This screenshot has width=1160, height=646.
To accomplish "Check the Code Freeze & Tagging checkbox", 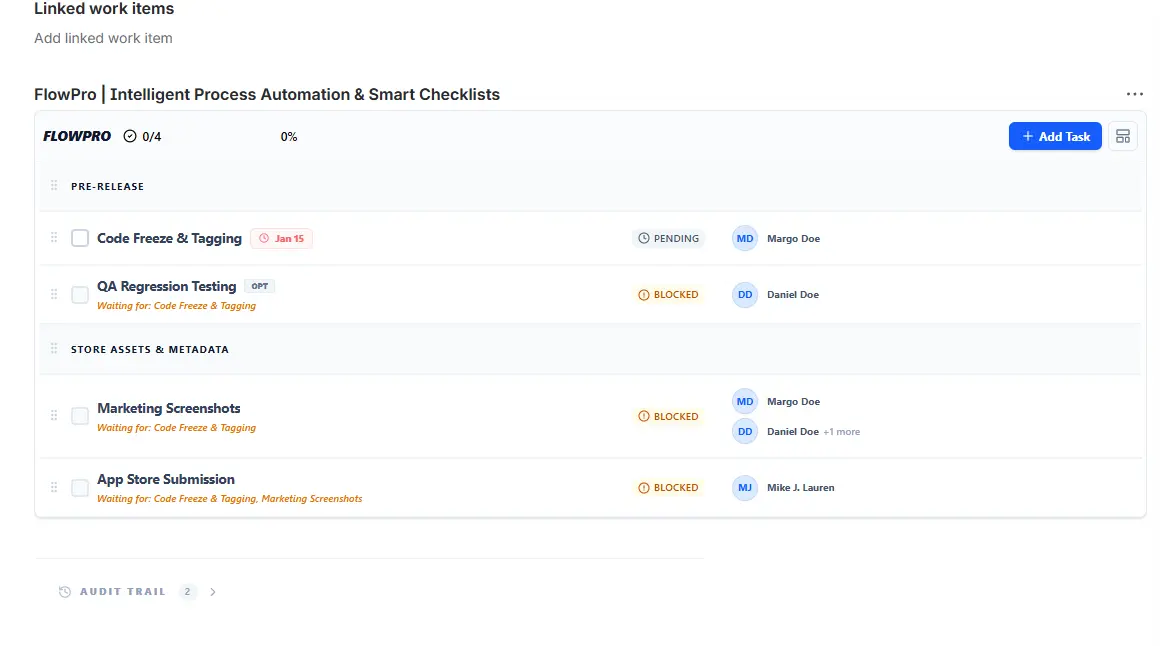I will 80,238.
